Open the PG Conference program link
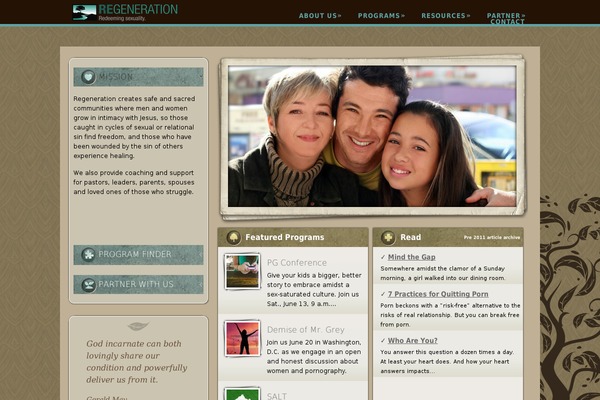This screenshot has height=400, width=600. click(x=297, y=263)
